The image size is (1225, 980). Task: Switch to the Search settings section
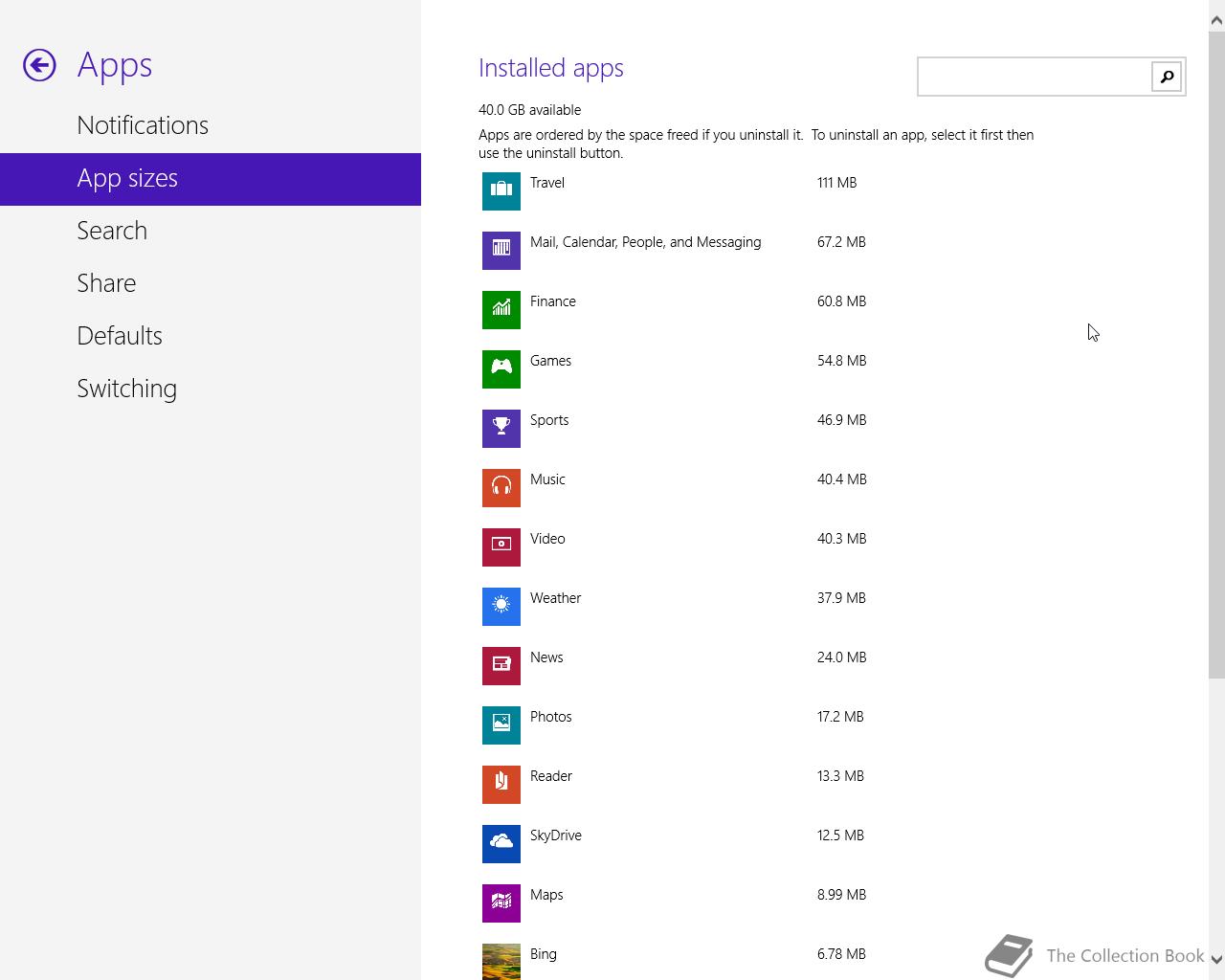pyautogui.click(x=112, y=231)
